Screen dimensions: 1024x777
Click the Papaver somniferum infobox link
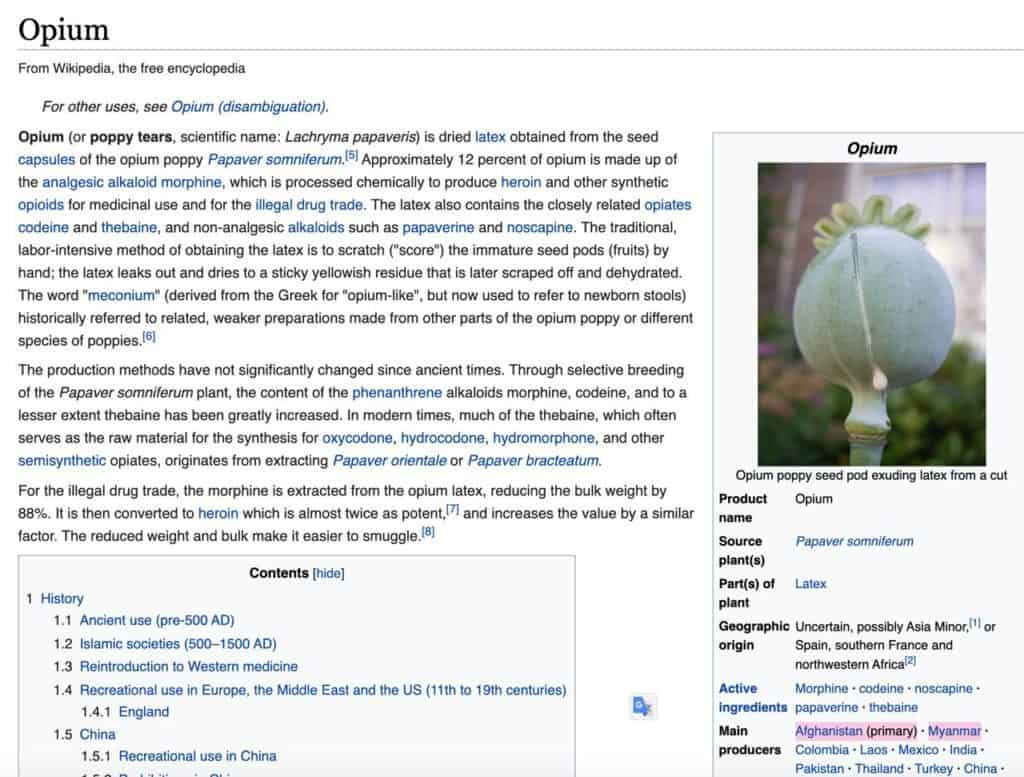pos(854,541)
